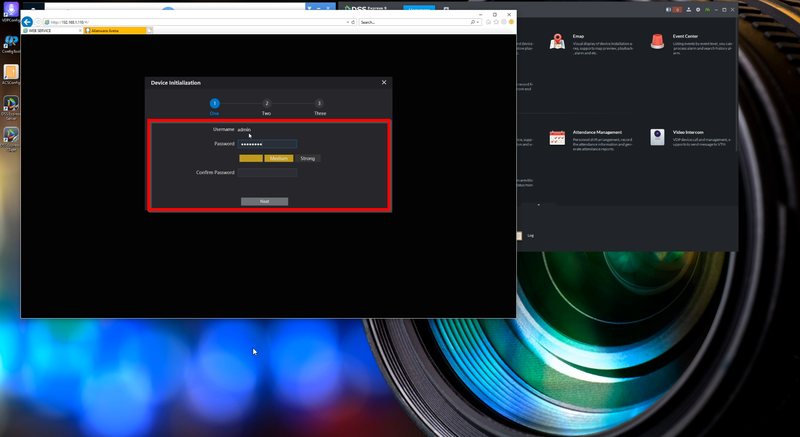Expand the small arrow in DSS window

point(538,205)
